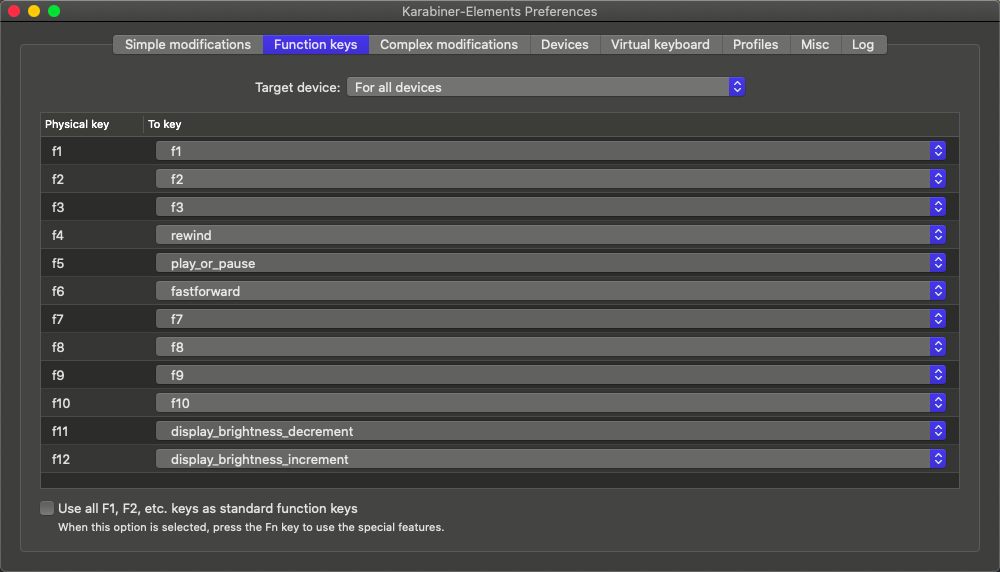The height and width of the screenshot is (572, 1000).
Task: Select the Function keys tab
Action: (x=316, y=45)
